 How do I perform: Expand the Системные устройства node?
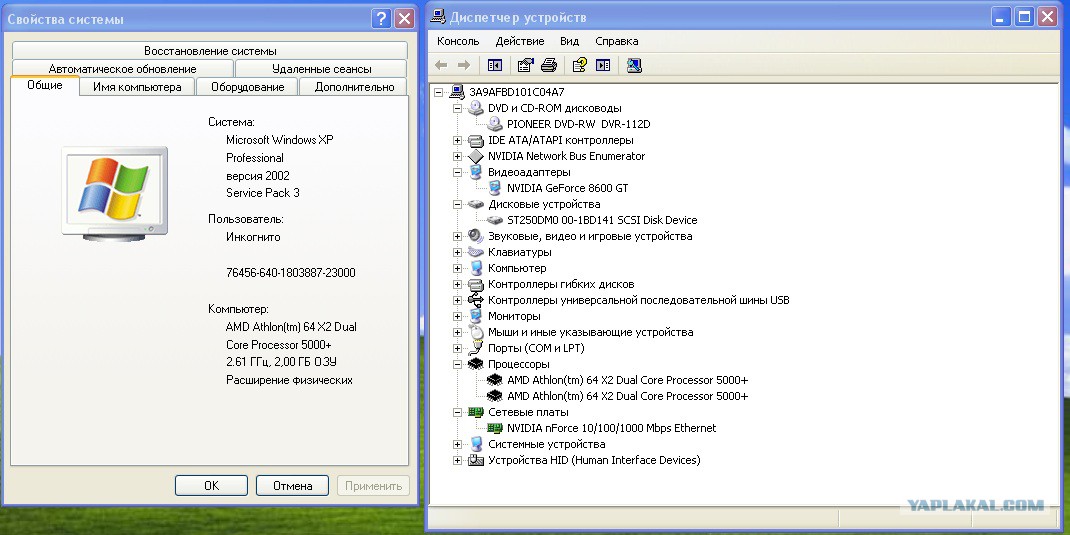tap(457, 444)
